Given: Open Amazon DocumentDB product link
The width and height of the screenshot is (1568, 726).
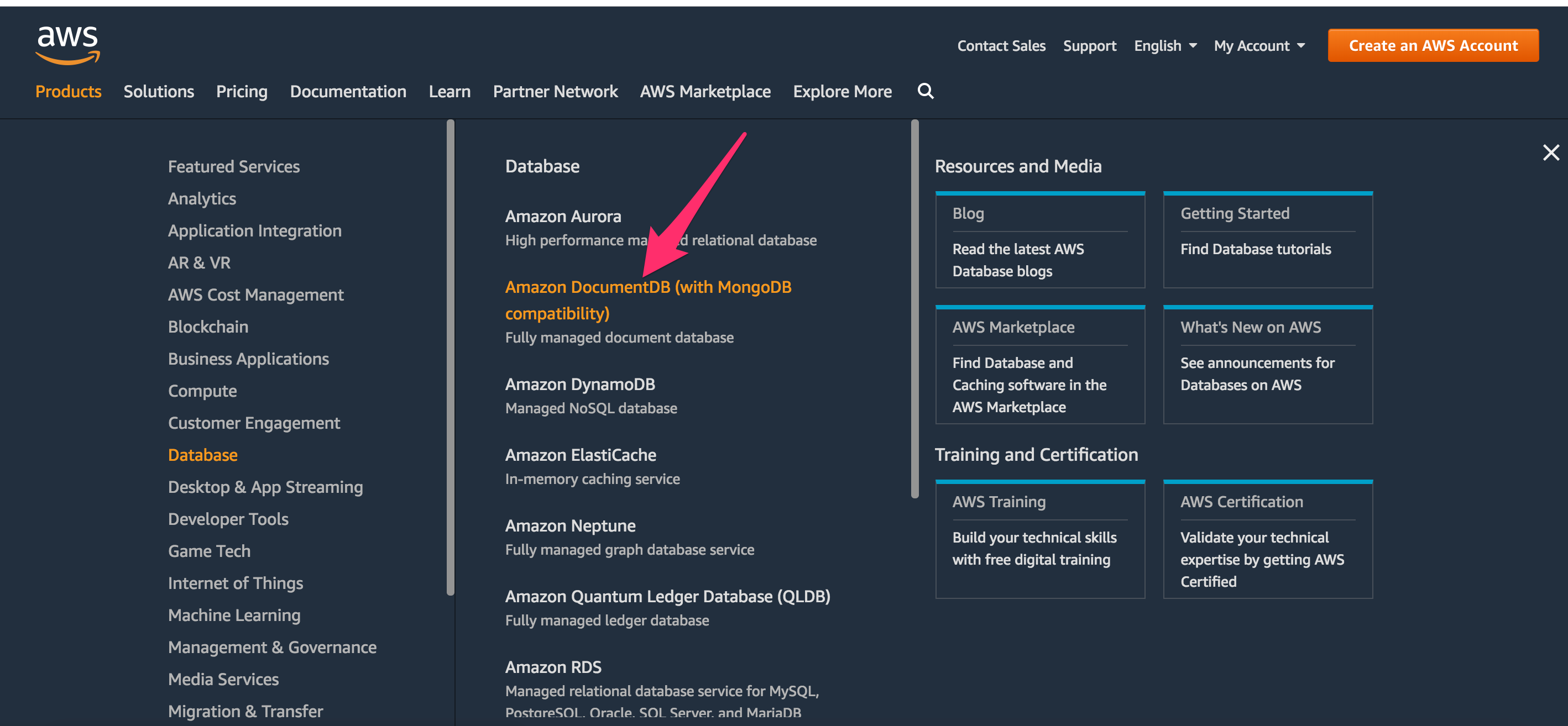Looking at the screenshot, I should (647, 301).
